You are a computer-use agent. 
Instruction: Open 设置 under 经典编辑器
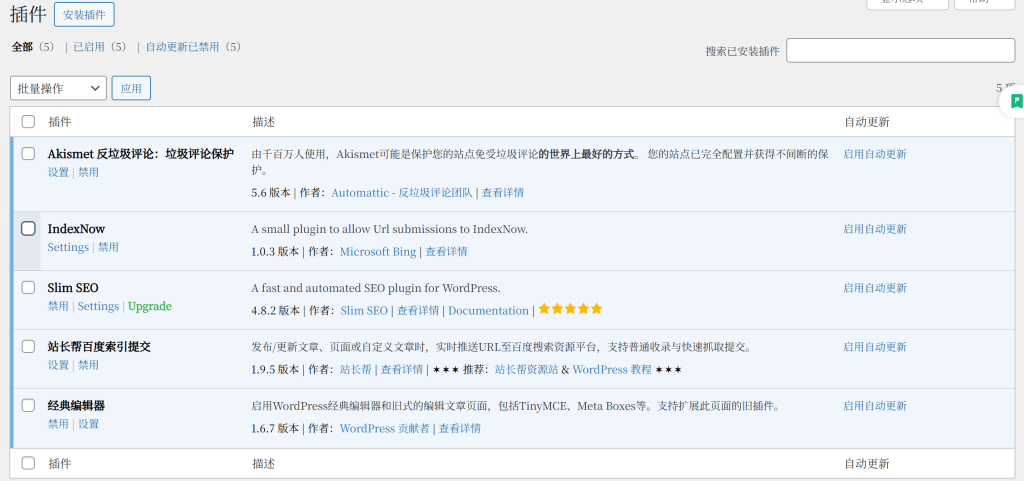coord(89,424)
